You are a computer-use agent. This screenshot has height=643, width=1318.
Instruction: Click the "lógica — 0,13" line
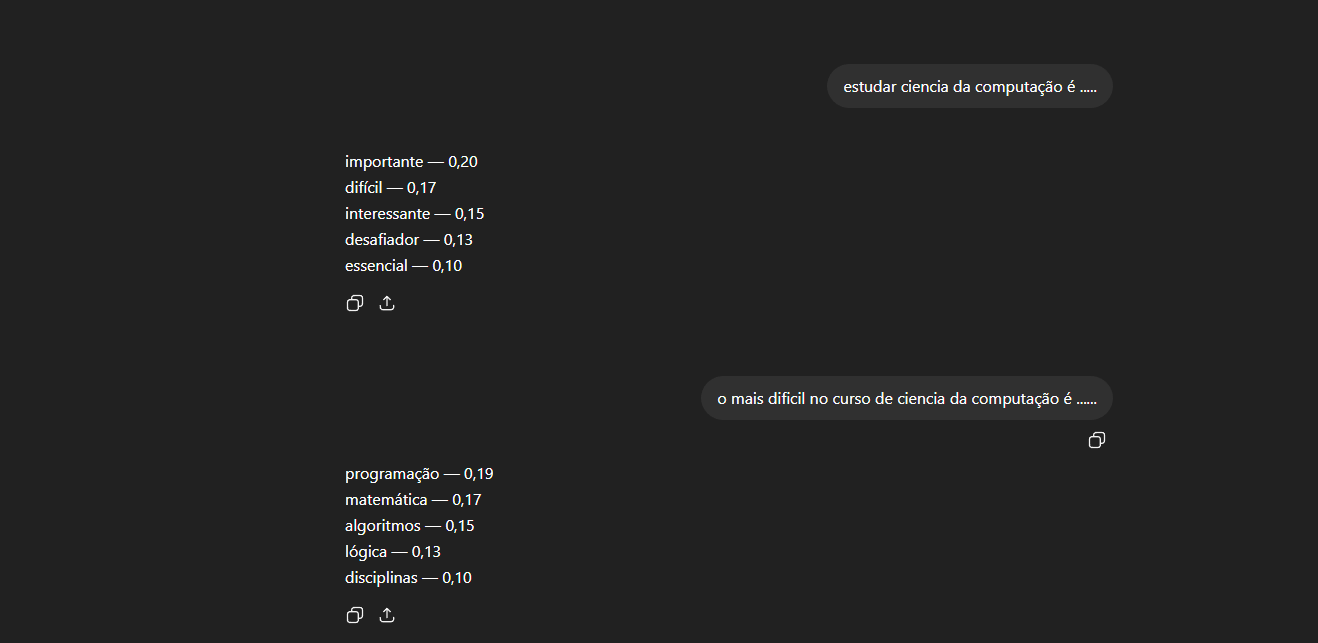392,552
